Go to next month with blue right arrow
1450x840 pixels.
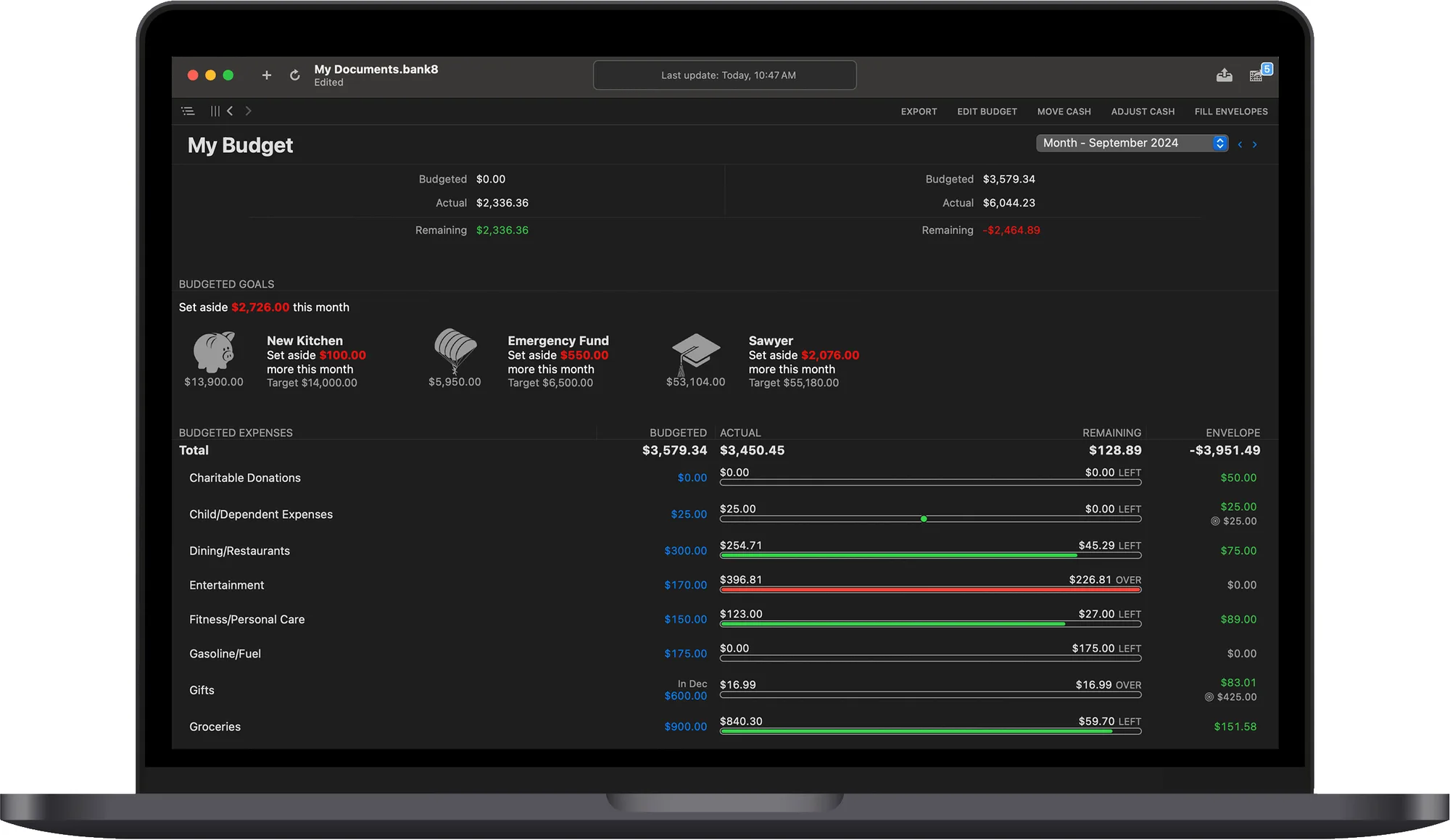(1254, 144)
